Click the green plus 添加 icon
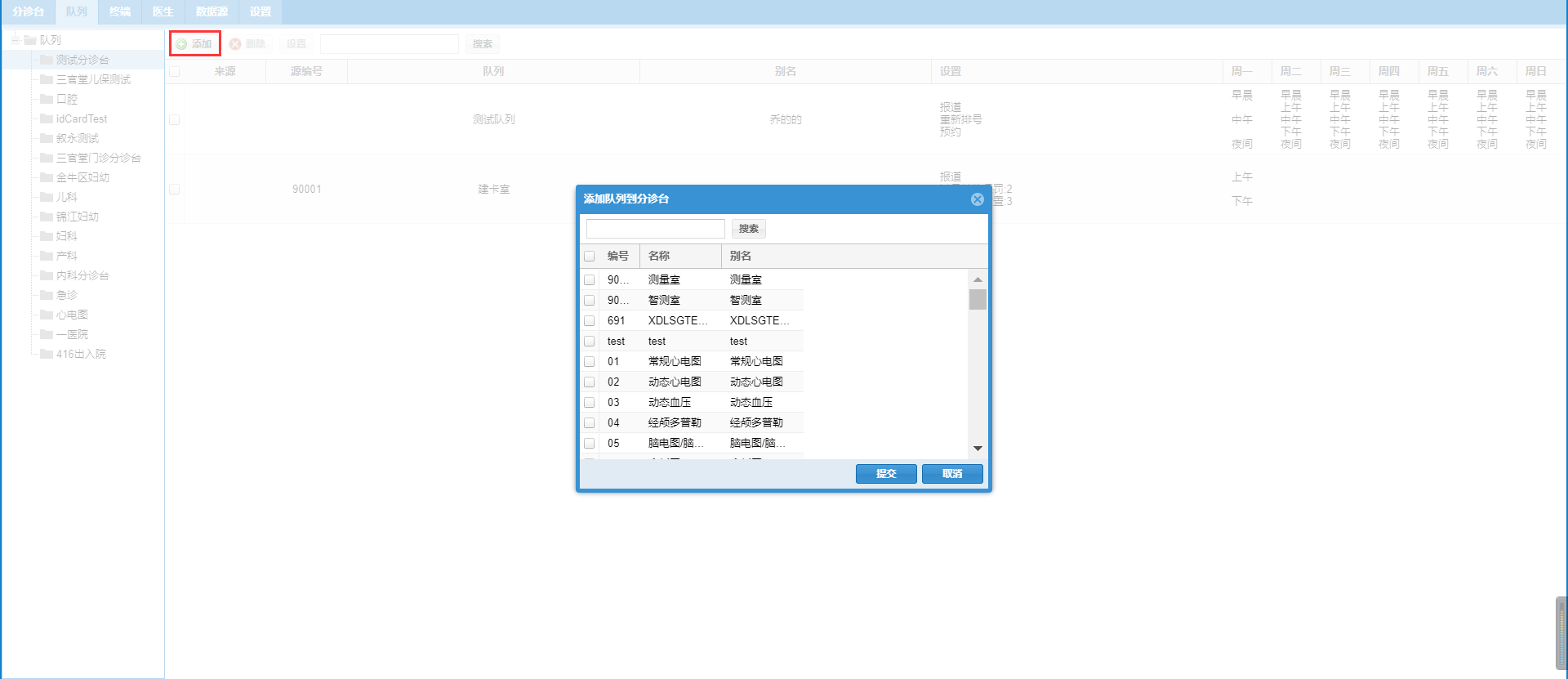 click(181, 44)
